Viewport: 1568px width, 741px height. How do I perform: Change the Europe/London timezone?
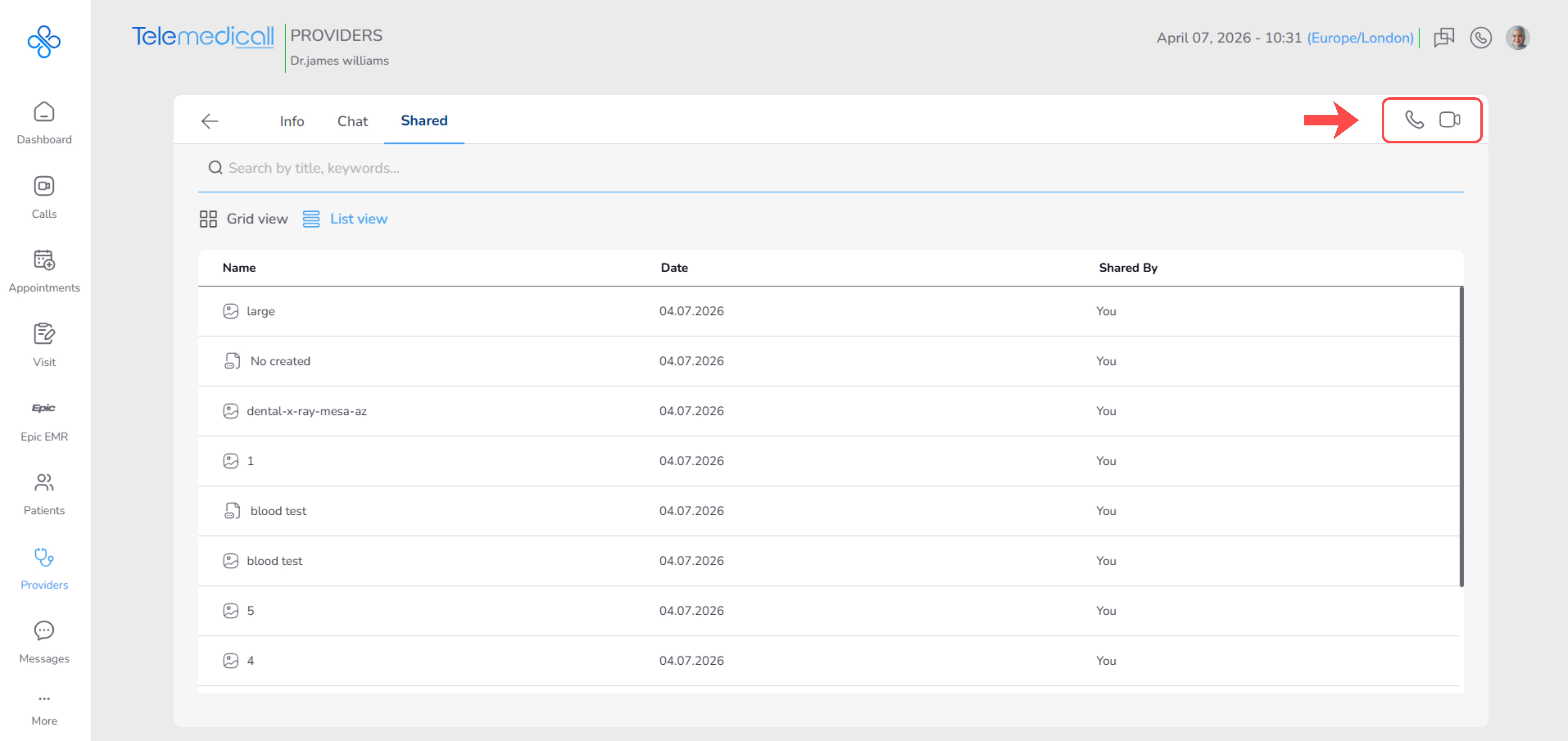click(1360, 38)
